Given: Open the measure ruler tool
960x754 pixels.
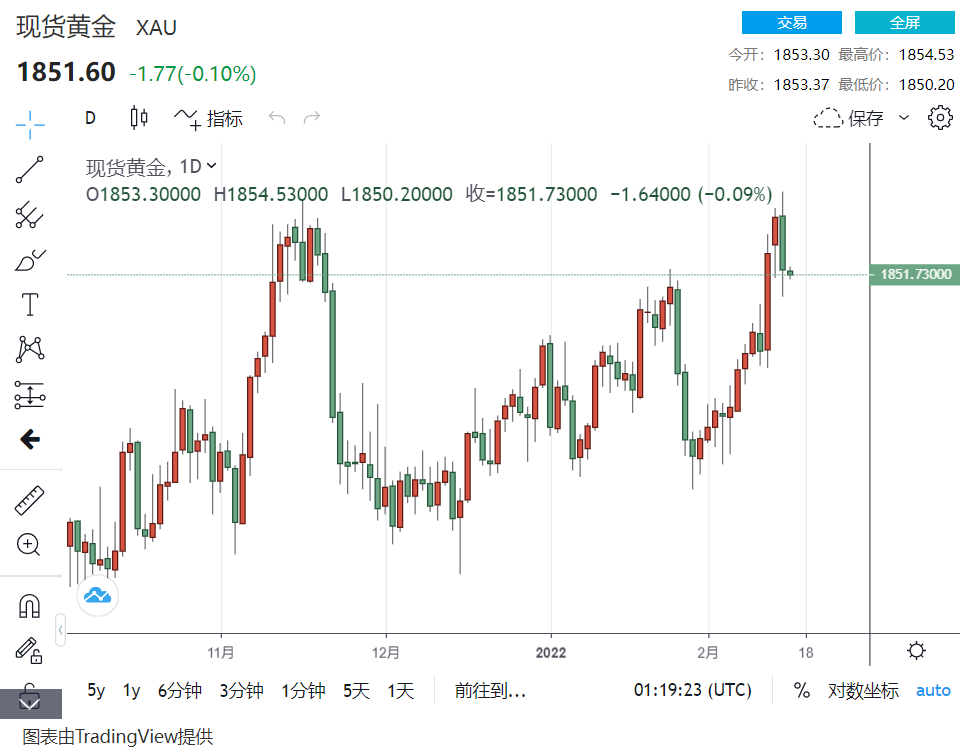Looking at the screenshot, I should click(30, 500).
